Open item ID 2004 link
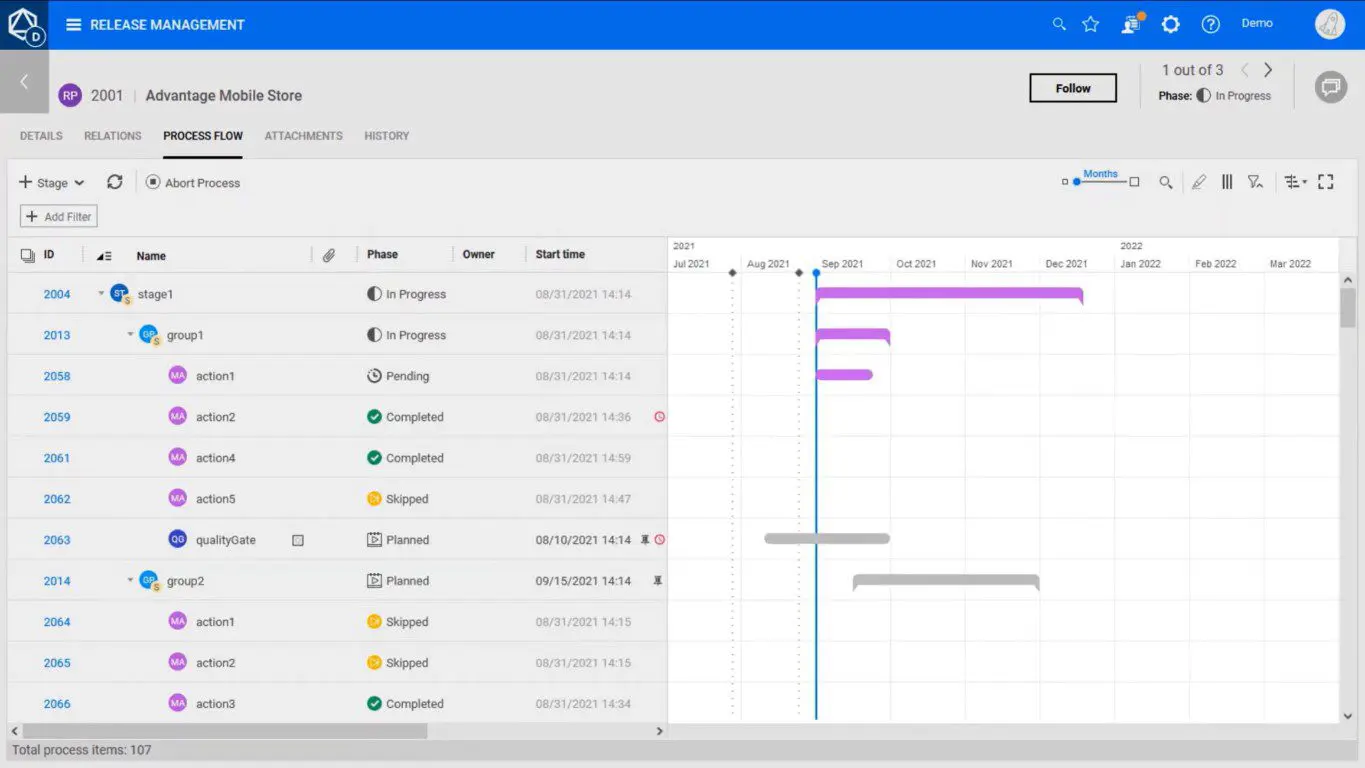Screen dimensions: 1365x768 57,294
